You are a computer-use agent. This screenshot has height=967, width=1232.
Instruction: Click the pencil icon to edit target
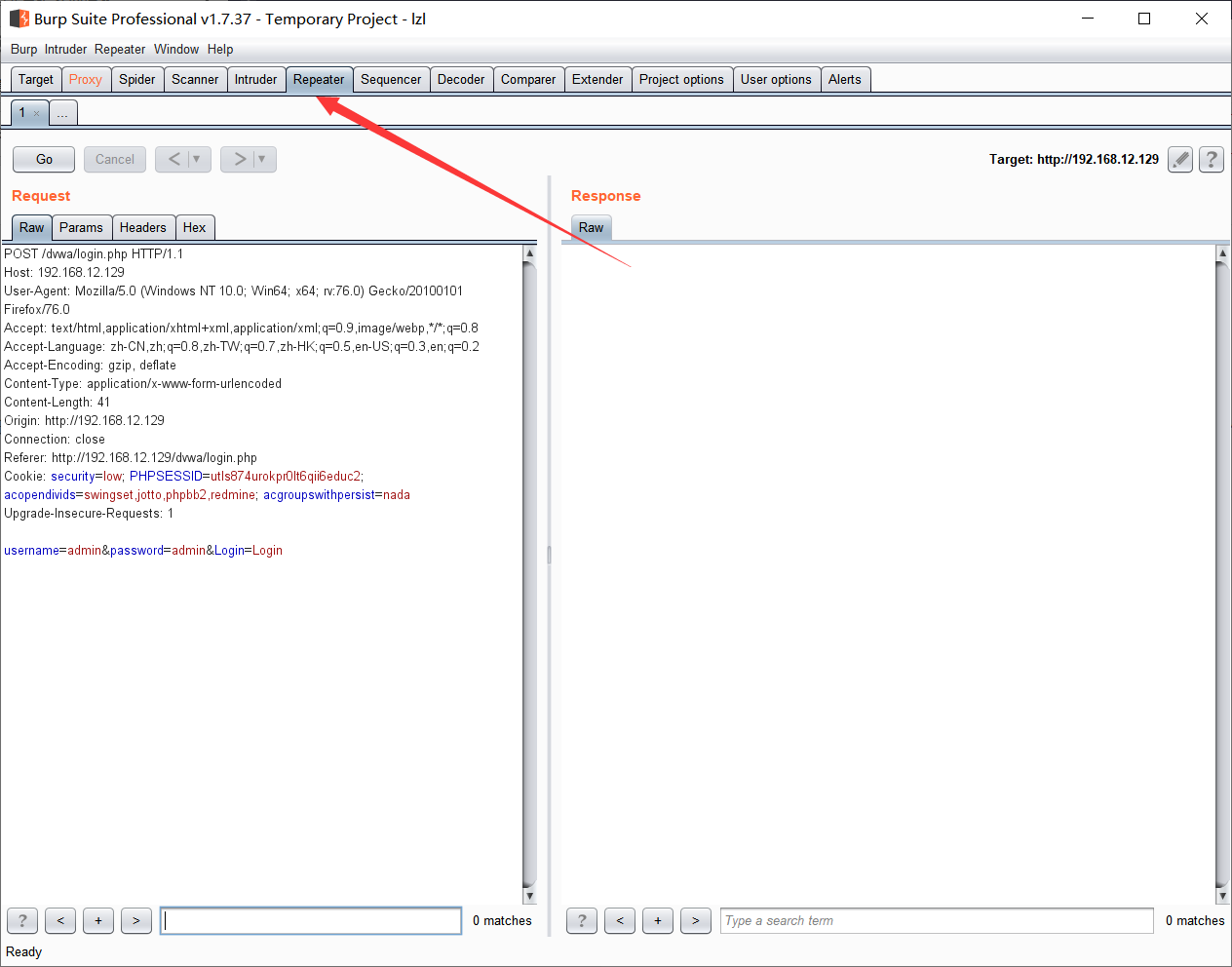click(1180, 159)
